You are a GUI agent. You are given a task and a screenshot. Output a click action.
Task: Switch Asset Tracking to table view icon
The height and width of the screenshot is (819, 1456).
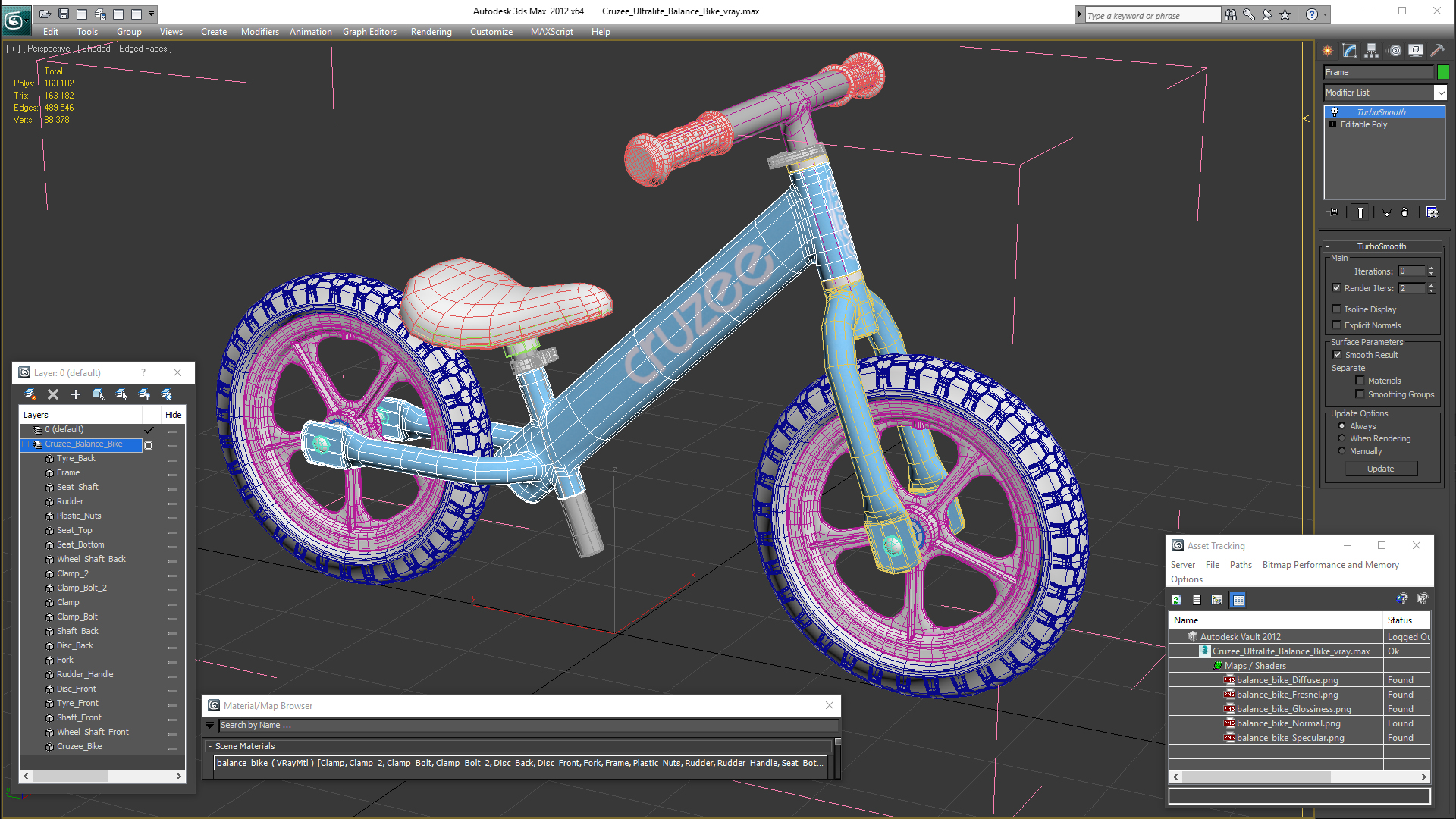point(1238,600)
